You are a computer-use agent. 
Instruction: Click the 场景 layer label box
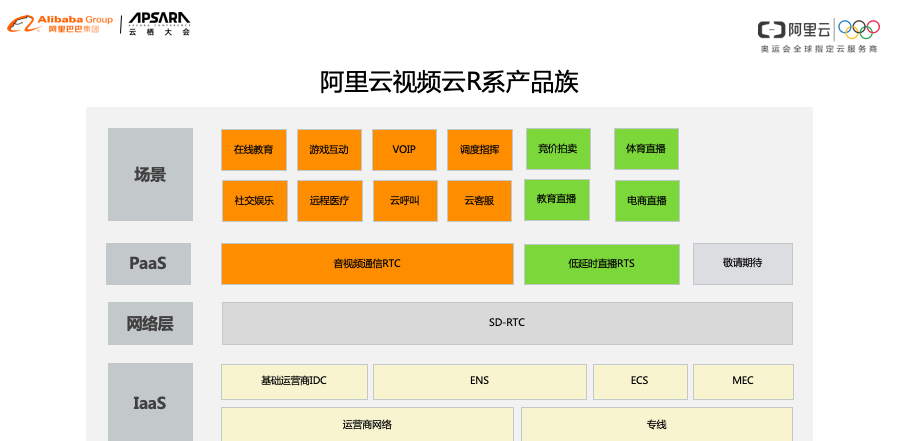(x=150, y=174)
